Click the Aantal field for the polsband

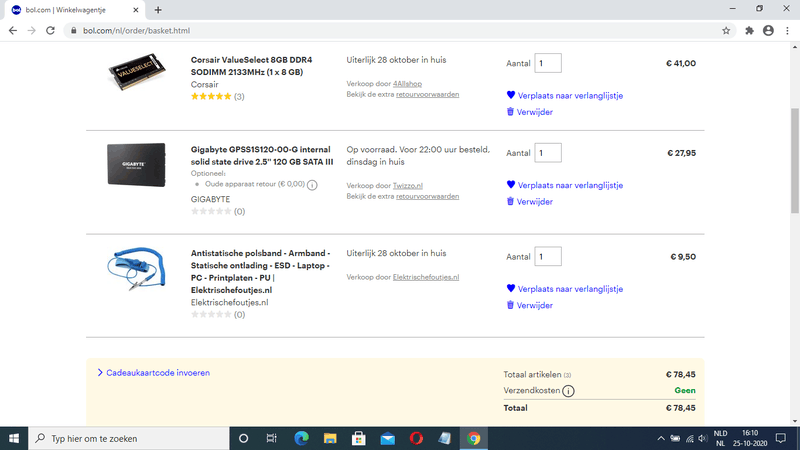548,256
